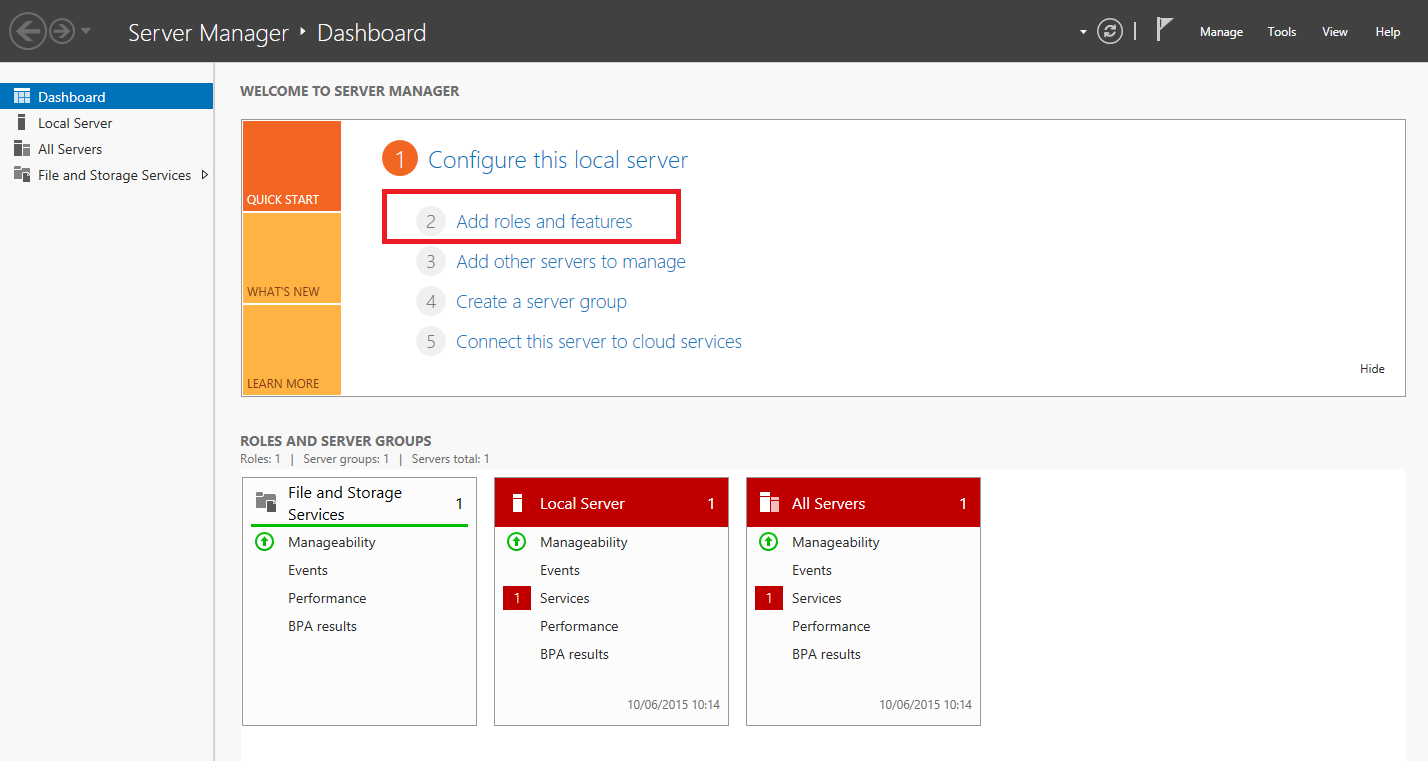Open the Manage menu
1428x761 pixels.
point(1221,32)
